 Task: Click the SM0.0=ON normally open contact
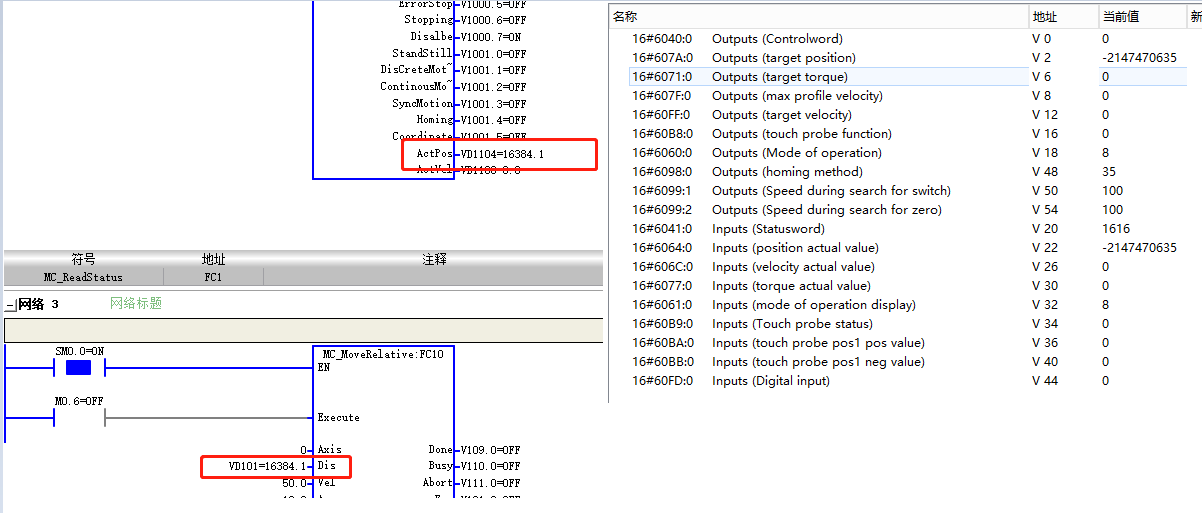[x=78, y=368]
